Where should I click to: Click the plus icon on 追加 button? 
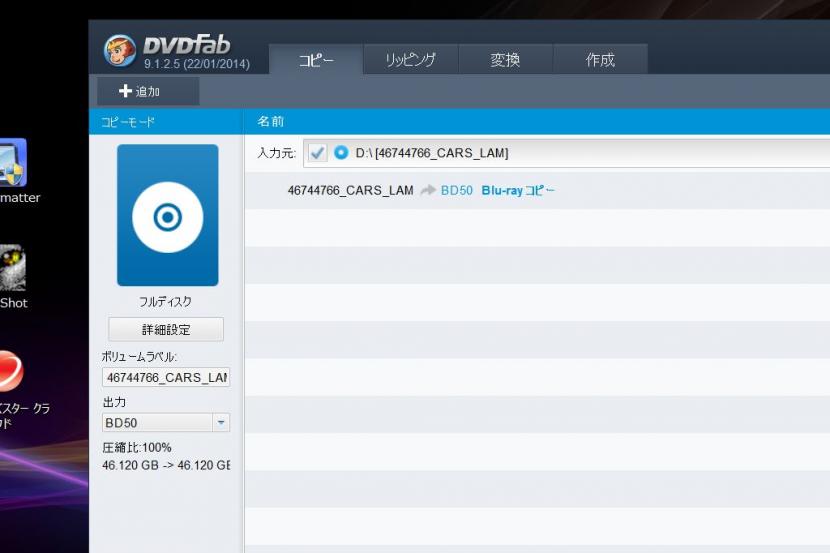pos(125,91)
